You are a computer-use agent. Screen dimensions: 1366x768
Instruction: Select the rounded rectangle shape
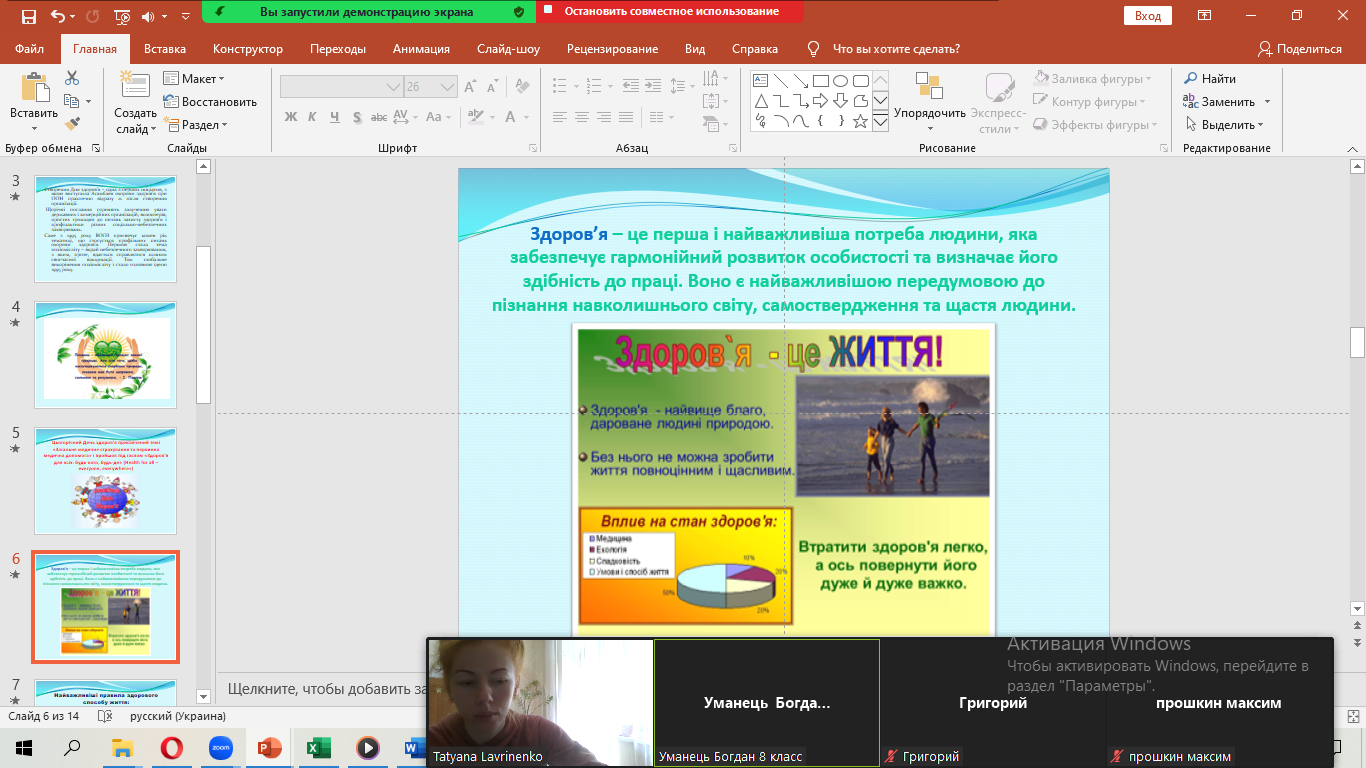click(860, 81)
